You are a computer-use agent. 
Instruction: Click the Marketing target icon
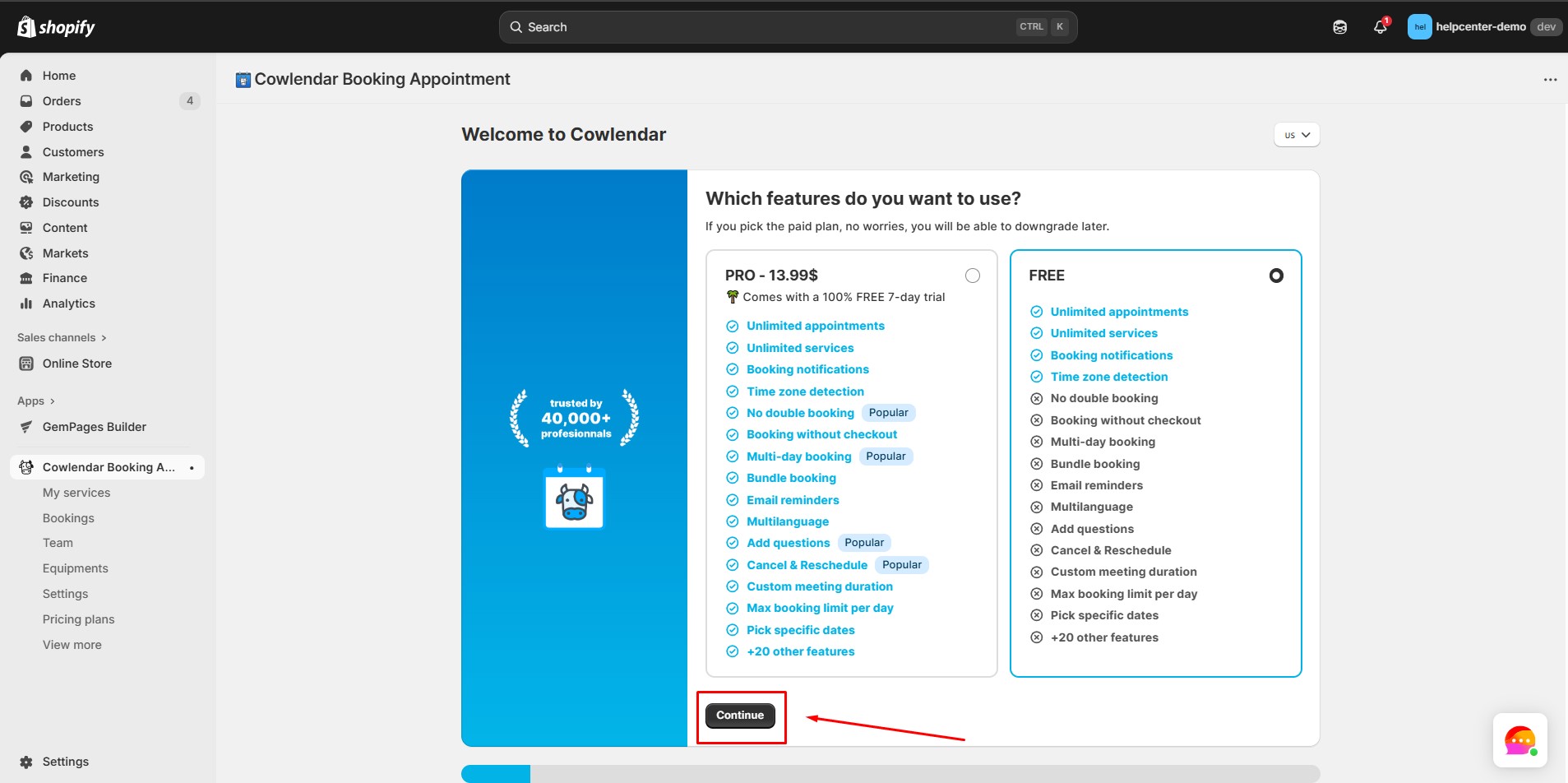26,177
